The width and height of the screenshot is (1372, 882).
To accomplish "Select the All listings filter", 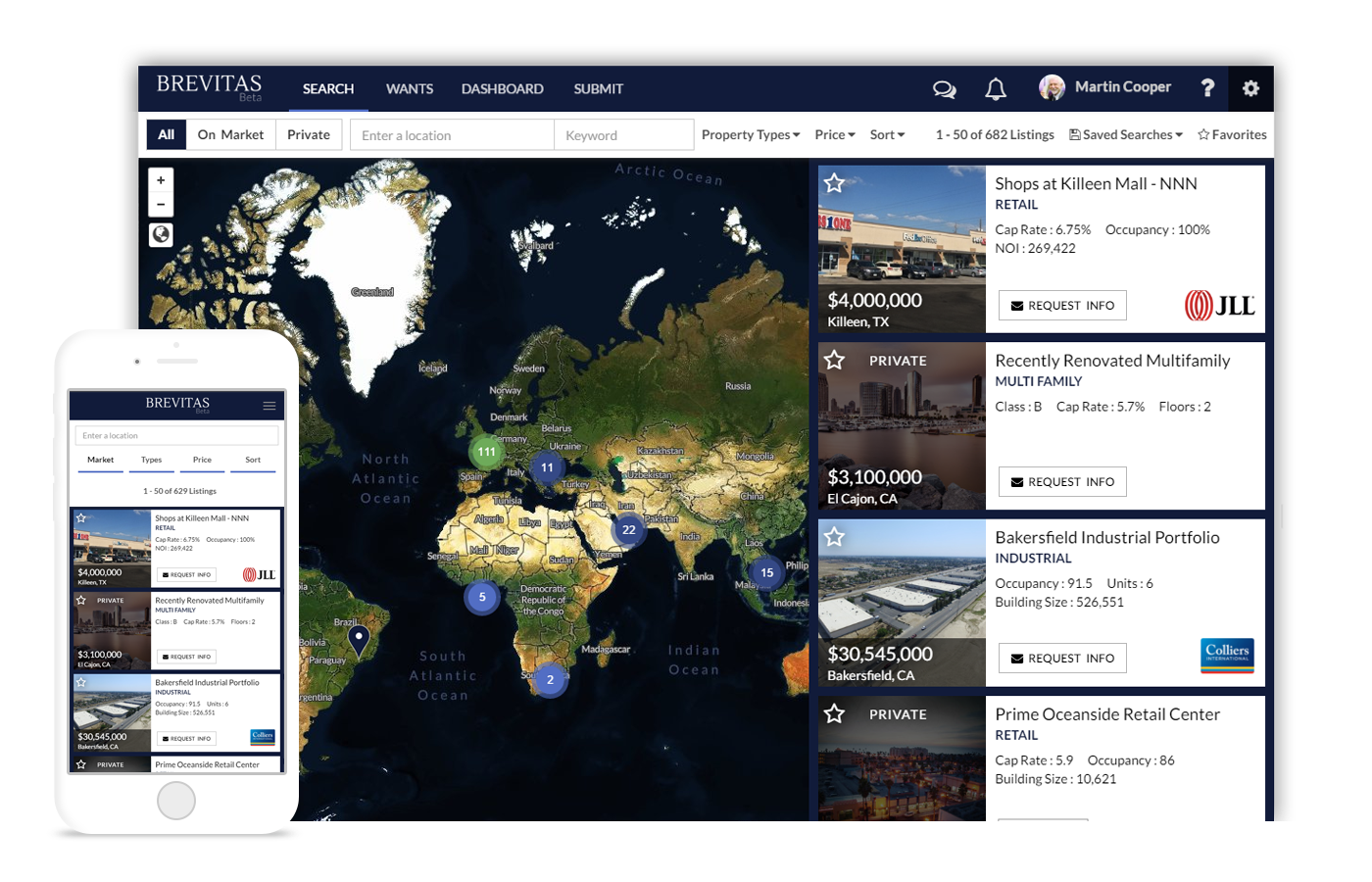I will [x=167, y=134].
